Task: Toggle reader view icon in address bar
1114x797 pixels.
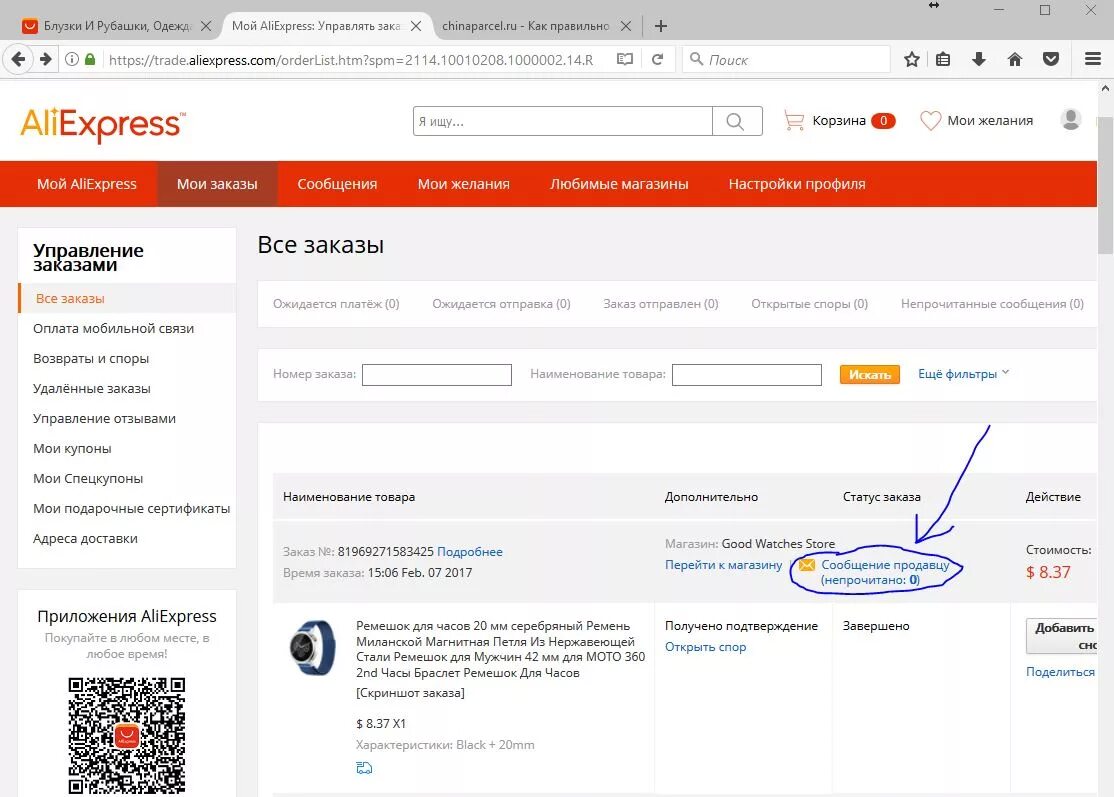Action: click(624, 60)
